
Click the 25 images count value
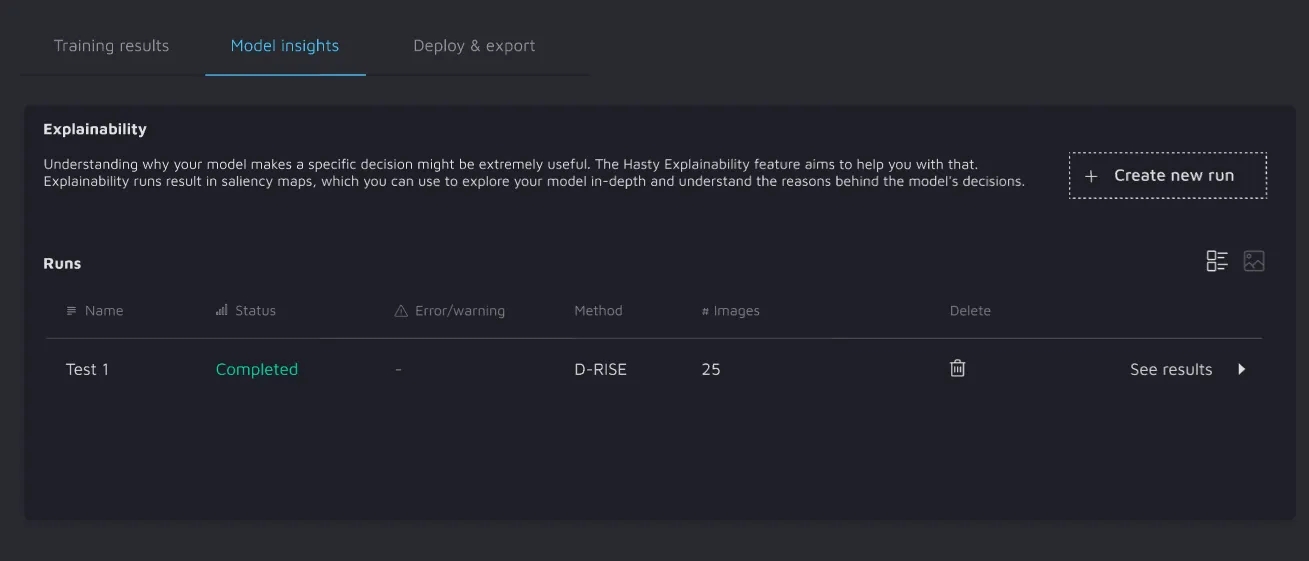(711, 369)
